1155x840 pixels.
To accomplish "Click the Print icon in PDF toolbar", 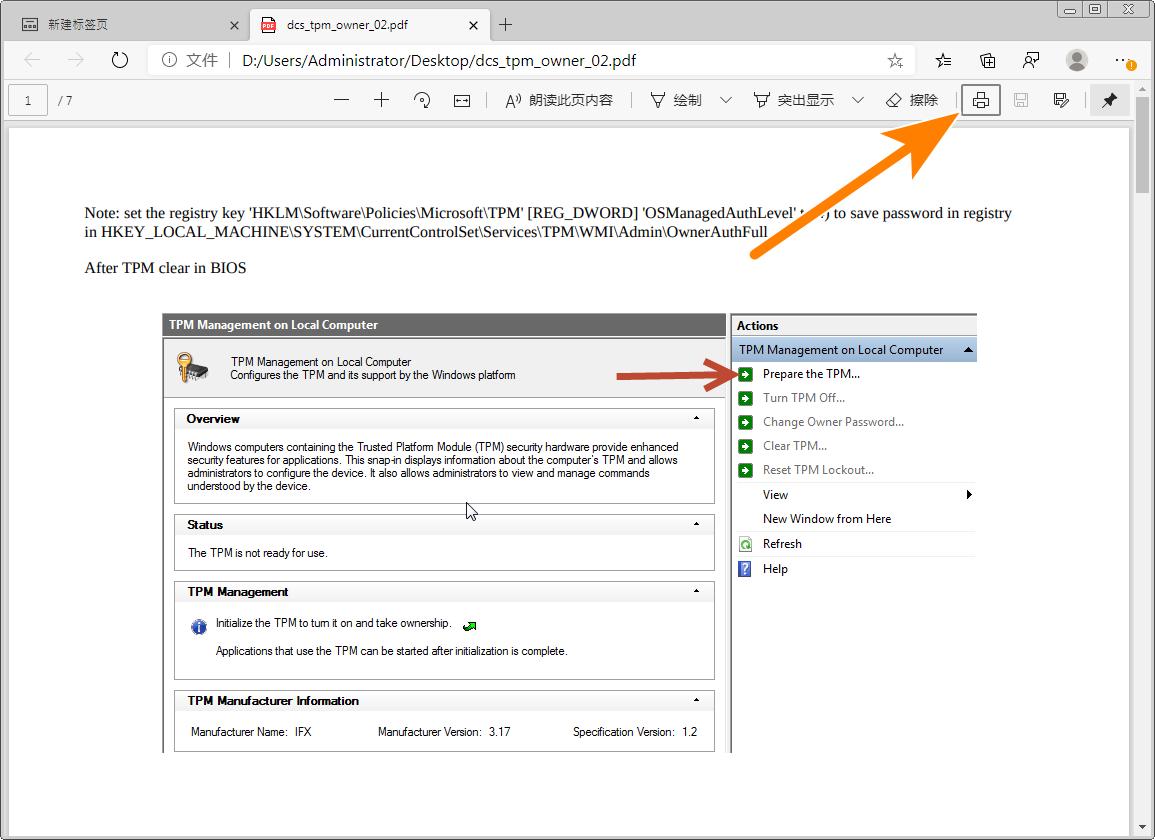I will 980,100.
